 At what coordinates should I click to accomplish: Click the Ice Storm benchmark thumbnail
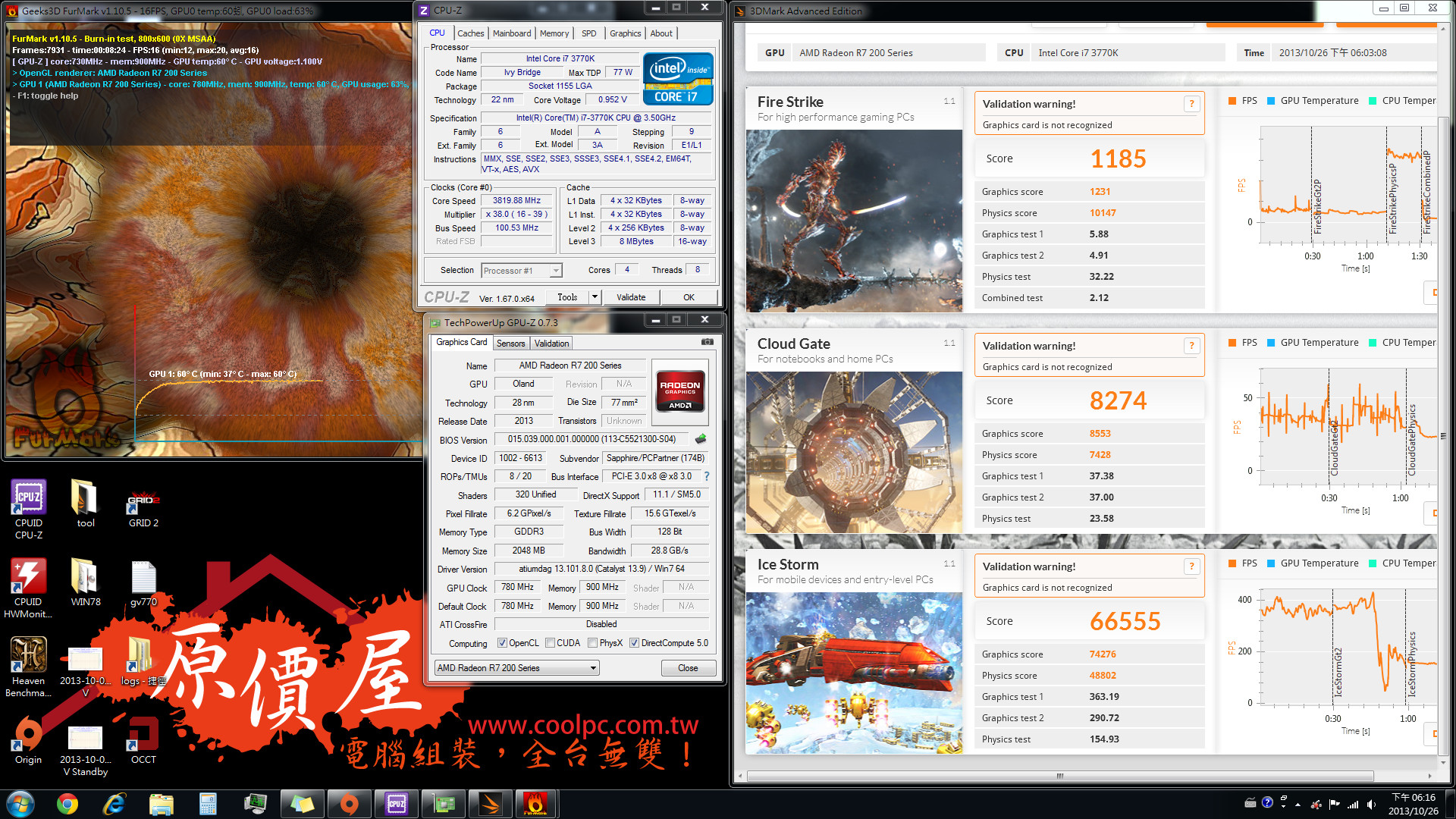(x=854, y=673)
